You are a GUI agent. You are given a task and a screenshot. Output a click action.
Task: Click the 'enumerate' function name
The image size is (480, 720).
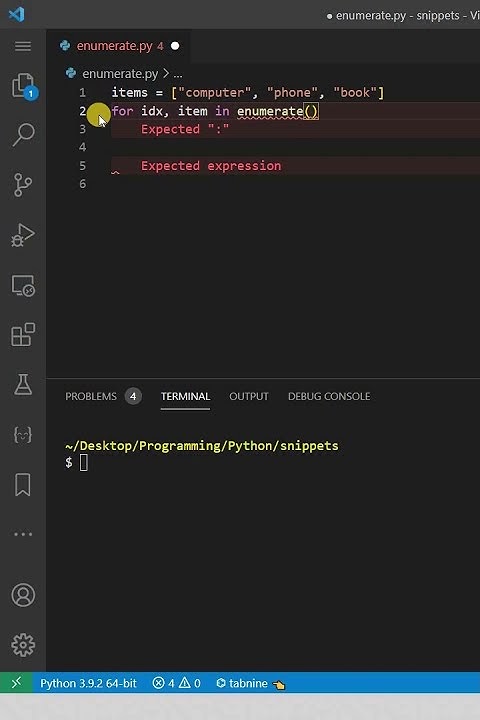pyautogui.click(x=270, y=112)
